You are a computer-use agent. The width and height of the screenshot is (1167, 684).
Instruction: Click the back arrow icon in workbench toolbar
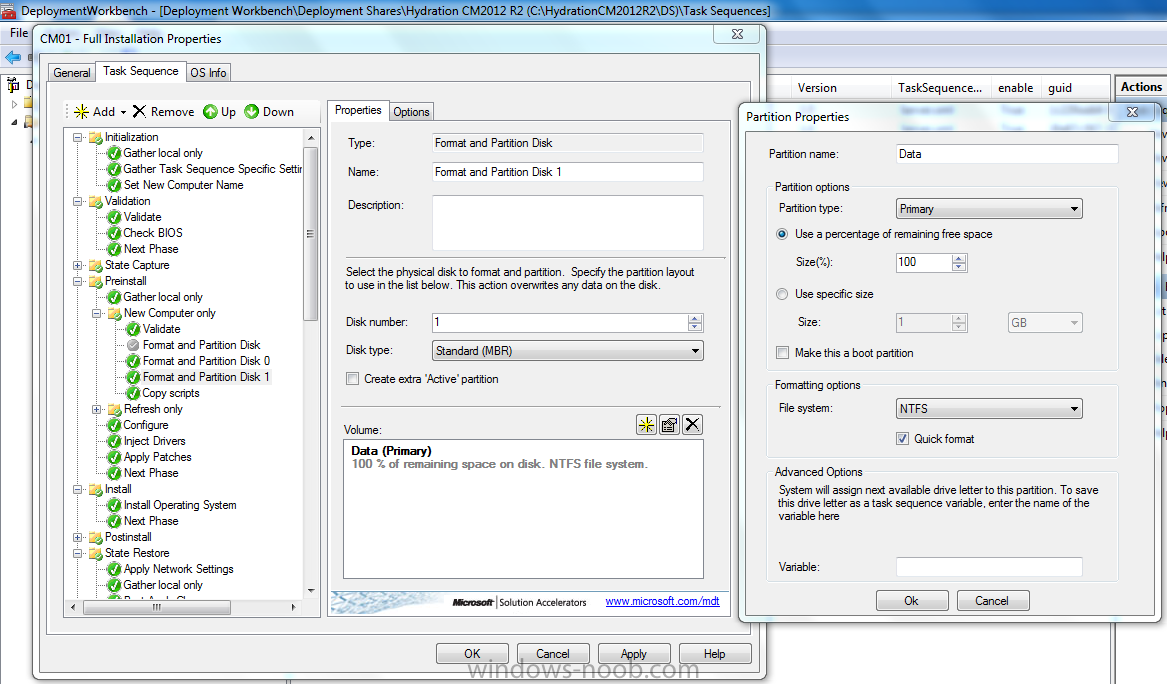(x=13, y=57)
